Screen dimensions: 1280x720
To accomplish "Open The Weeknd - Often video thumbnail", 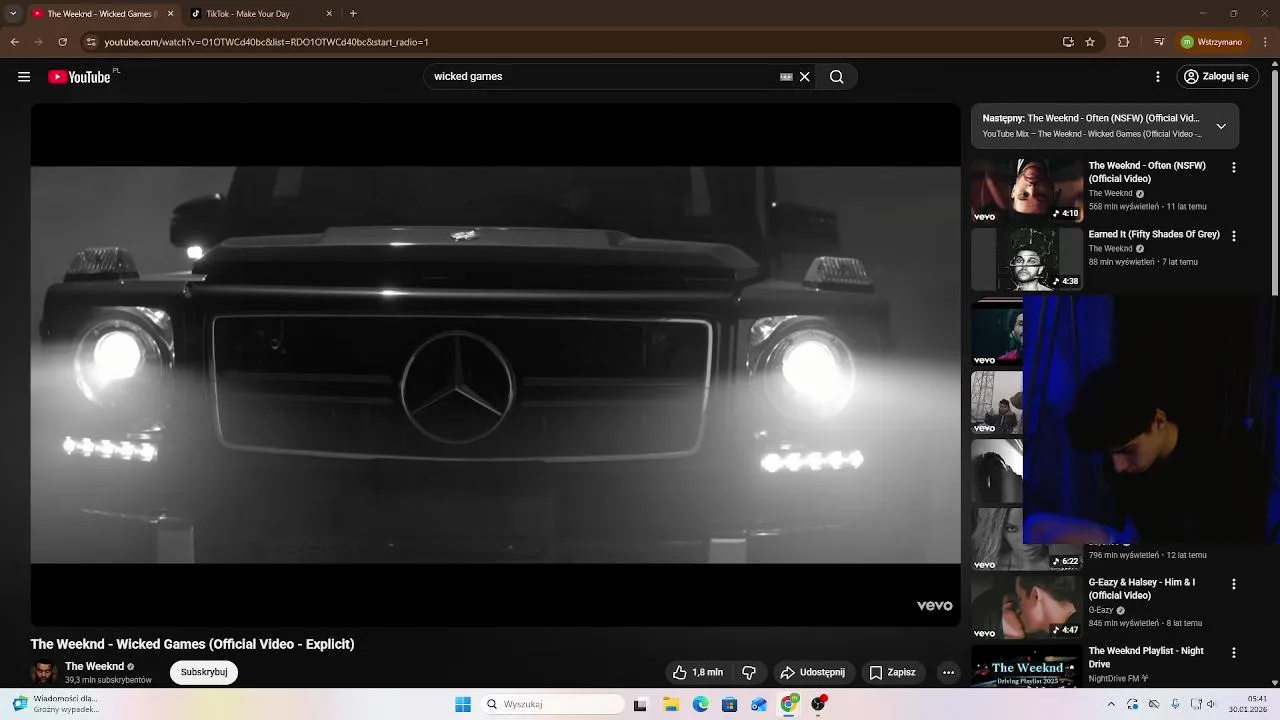I will (x=1027, y=190).
